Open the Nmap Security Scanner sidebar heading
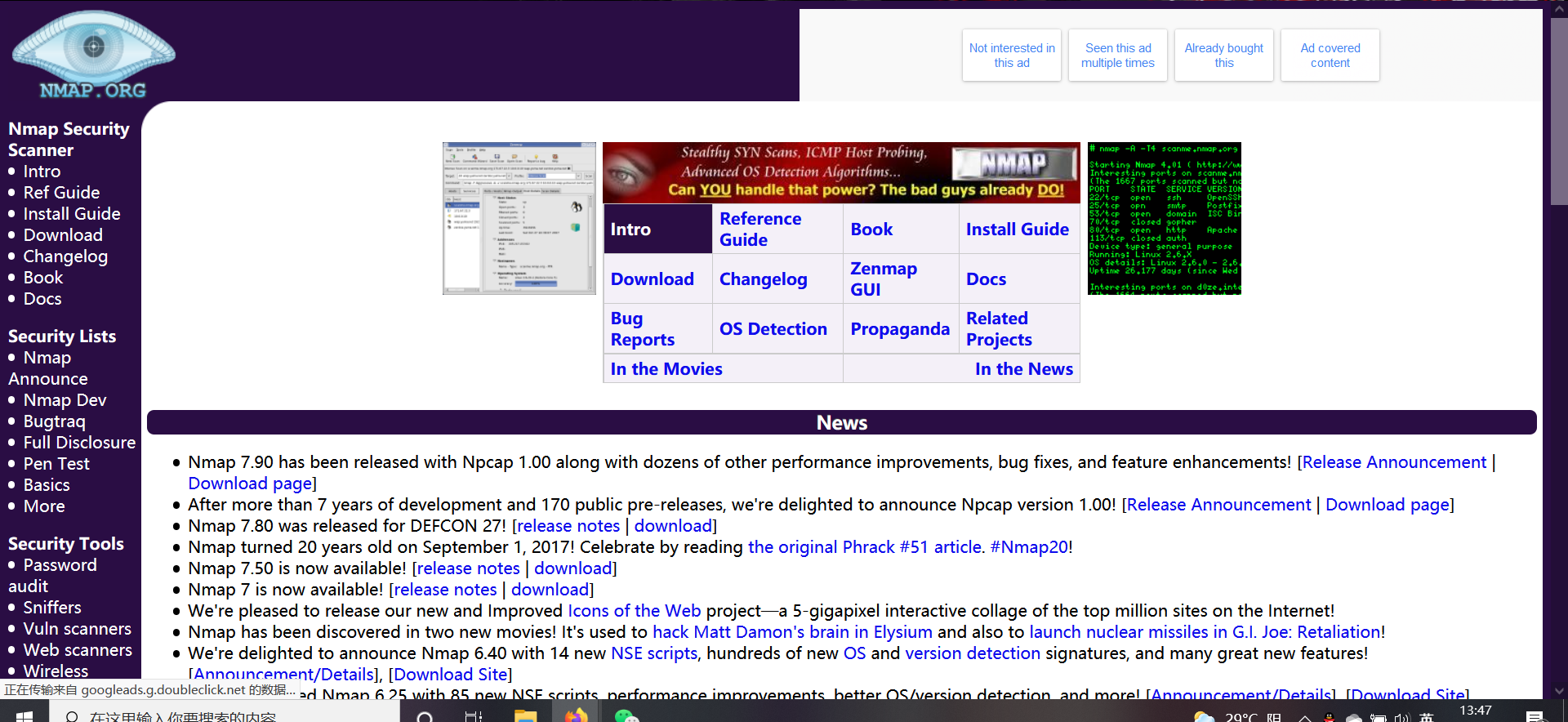 point(69,140)
